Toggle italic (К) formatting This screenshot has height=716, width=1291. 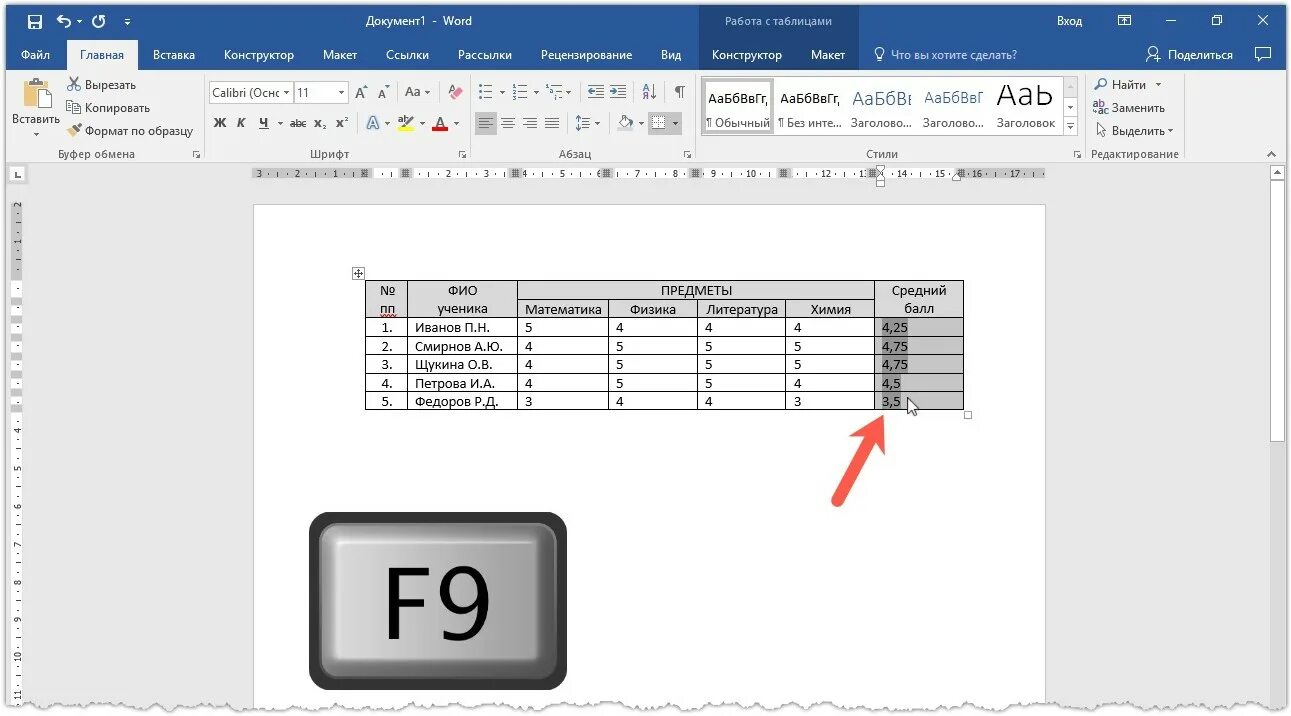(241, 123)
